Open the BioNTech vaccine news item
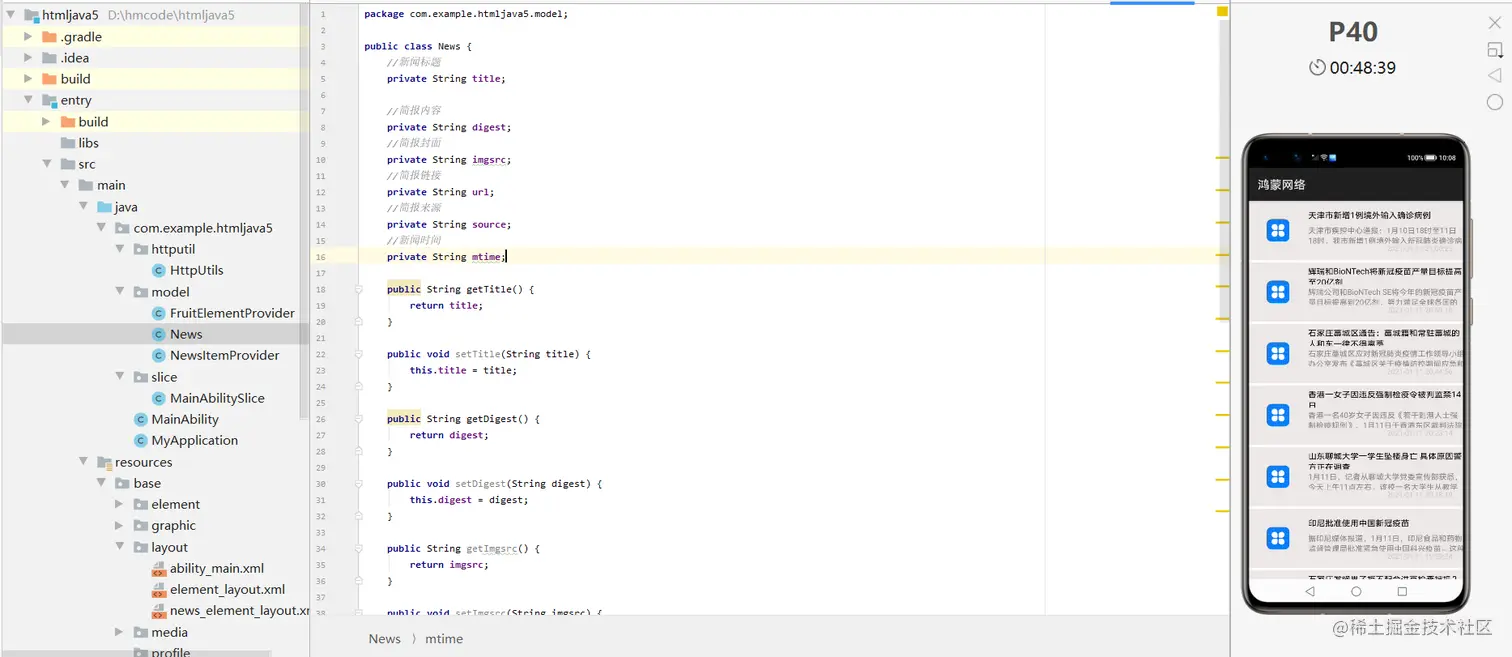This screenshot has width=1512, height=657. (x=1356, y=292)
